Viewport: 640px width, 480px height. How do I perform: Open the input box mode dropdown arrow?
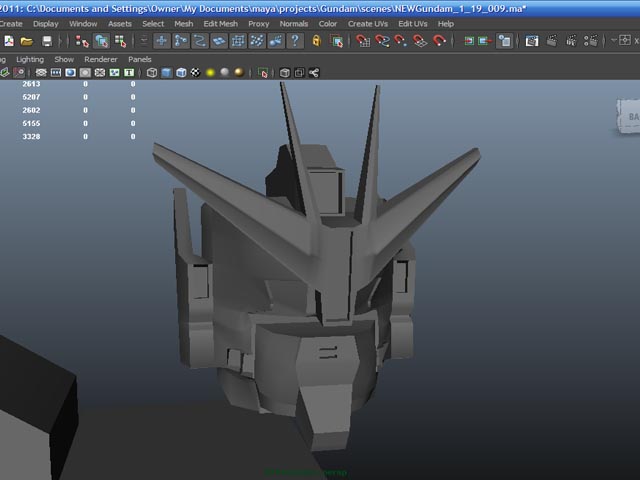[x=613, y=40]
